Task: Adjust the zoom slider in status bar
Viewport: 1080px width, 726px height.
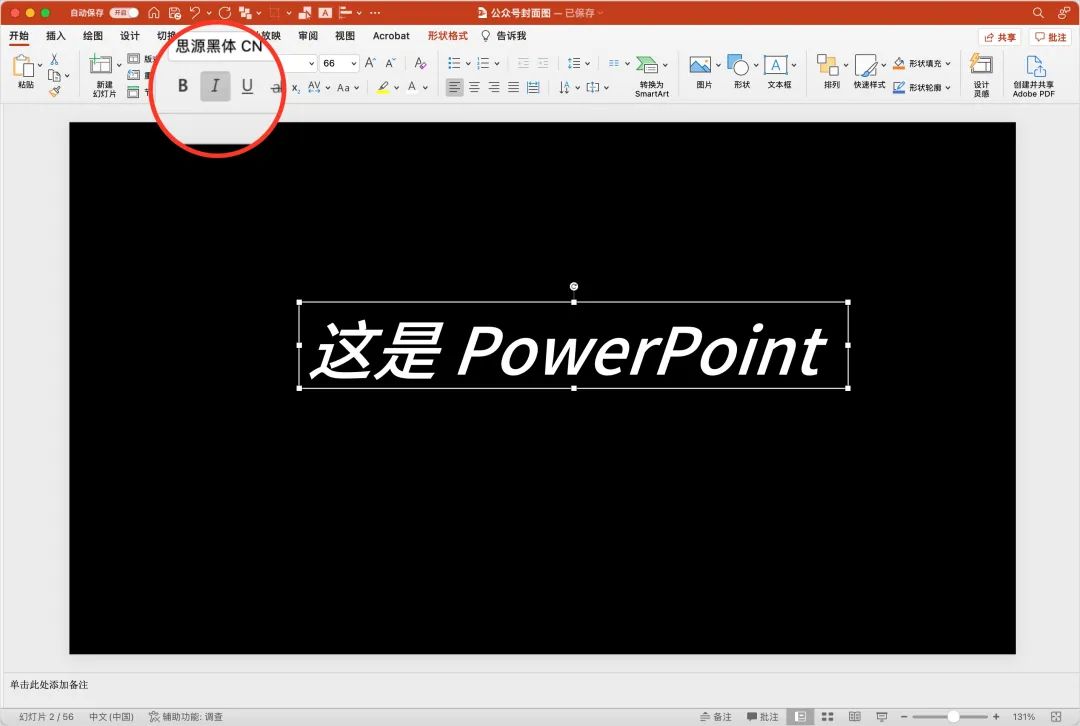Action: point(953,717)
